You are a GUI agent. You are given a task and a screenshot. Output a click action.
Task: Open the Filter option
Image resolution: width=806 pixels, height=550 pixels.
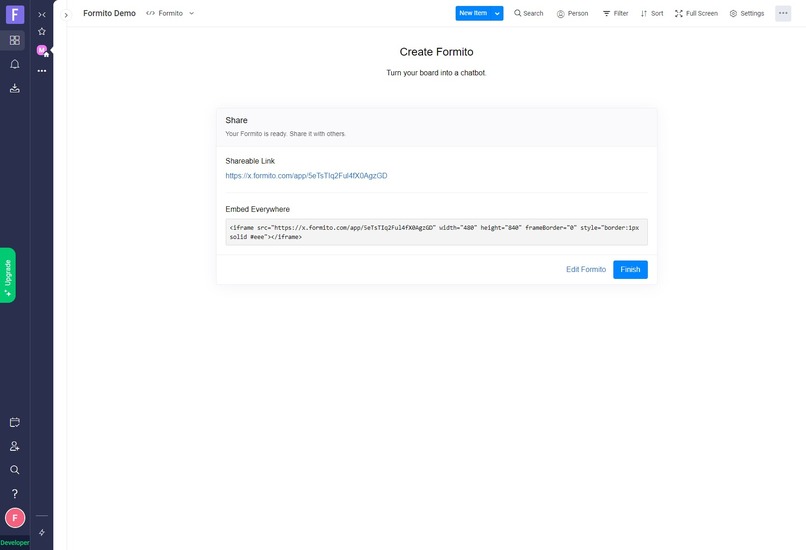[x=615, y=13]
